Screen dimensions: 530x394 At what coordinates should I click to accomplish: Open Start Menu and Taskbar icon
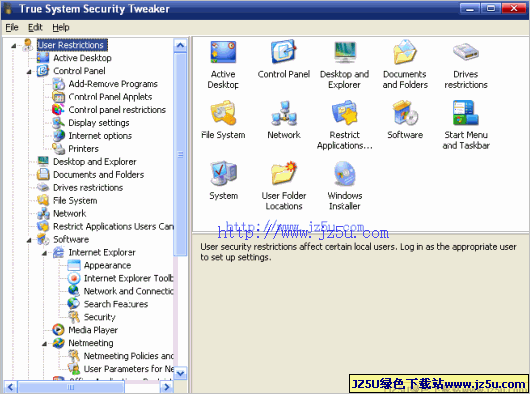coord(466,113)
